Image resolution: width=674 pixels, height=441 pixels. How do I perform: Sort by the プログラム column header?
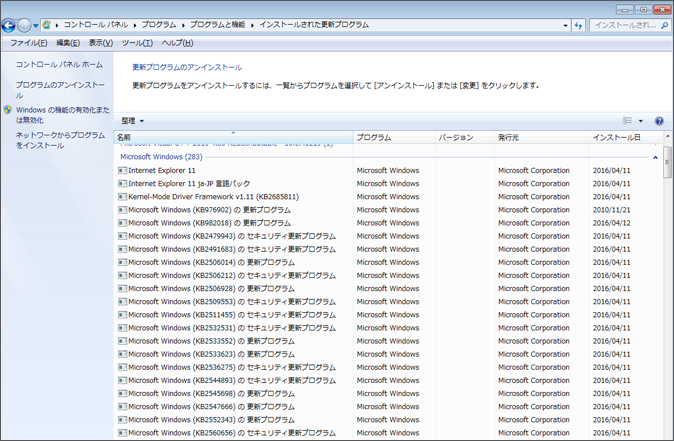pyautogui.click(x=394, y=138)
